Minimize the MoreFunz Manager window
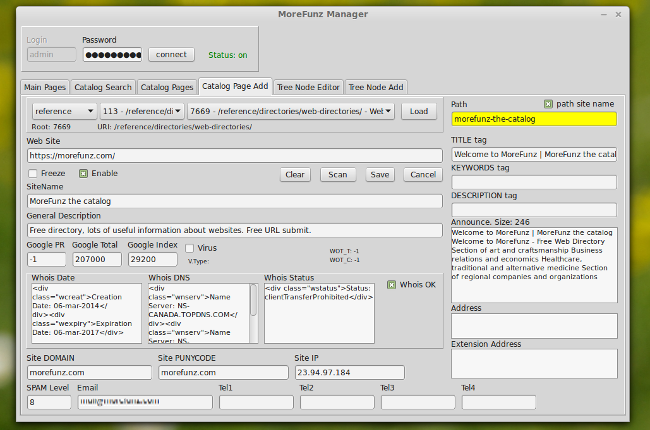The width and height of the screenshot is (650, 430). (604, 15)
